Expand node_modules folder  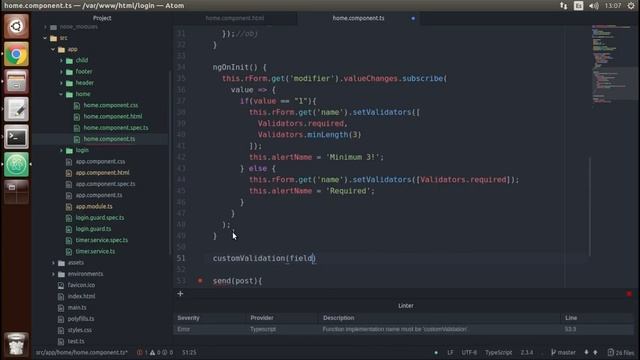[45, 27]
